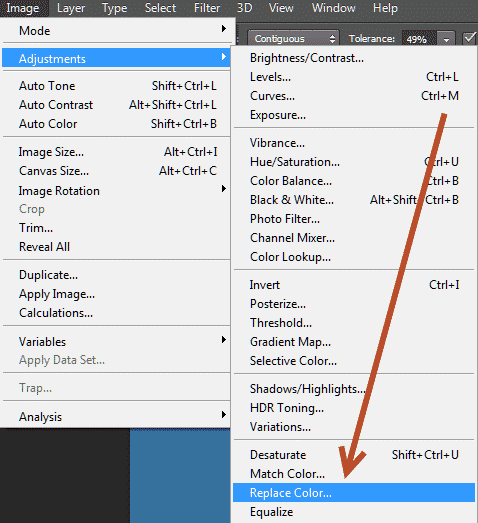The width and height of the screenshot is (478, 523).
Task: Open the Layer menu
Action: 71,8
